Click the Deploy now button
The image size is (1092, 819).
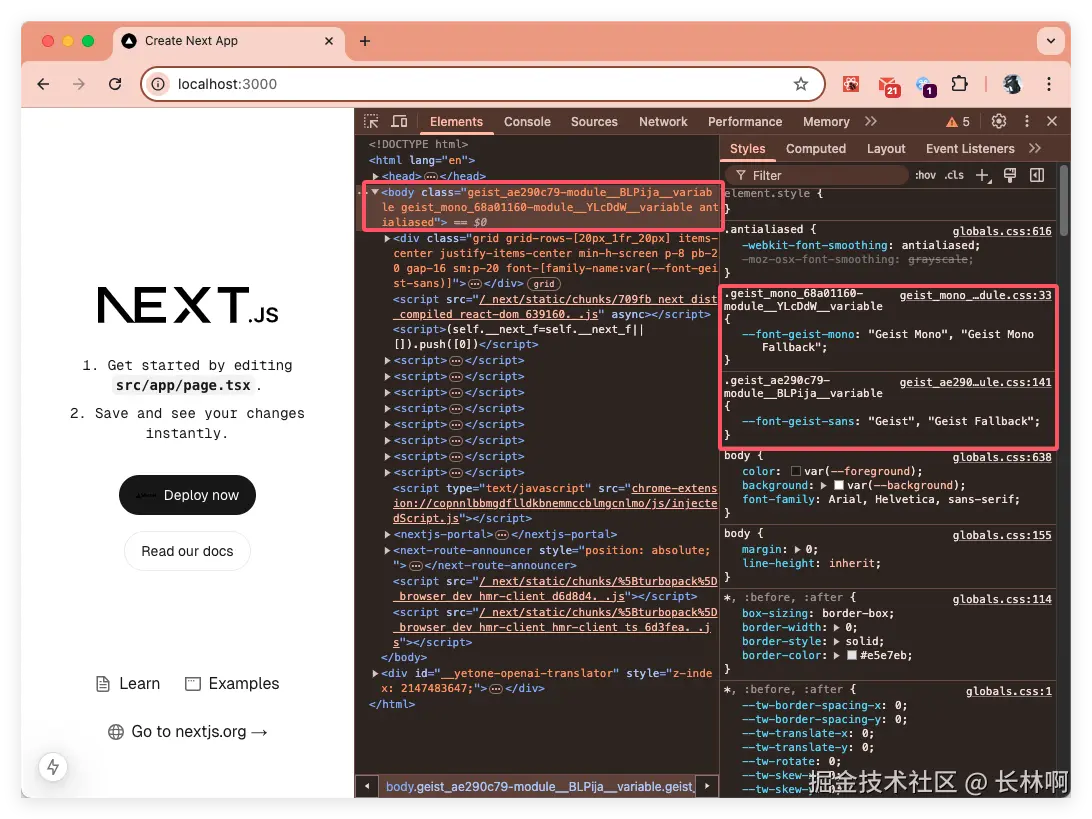[x=187, y=495]
